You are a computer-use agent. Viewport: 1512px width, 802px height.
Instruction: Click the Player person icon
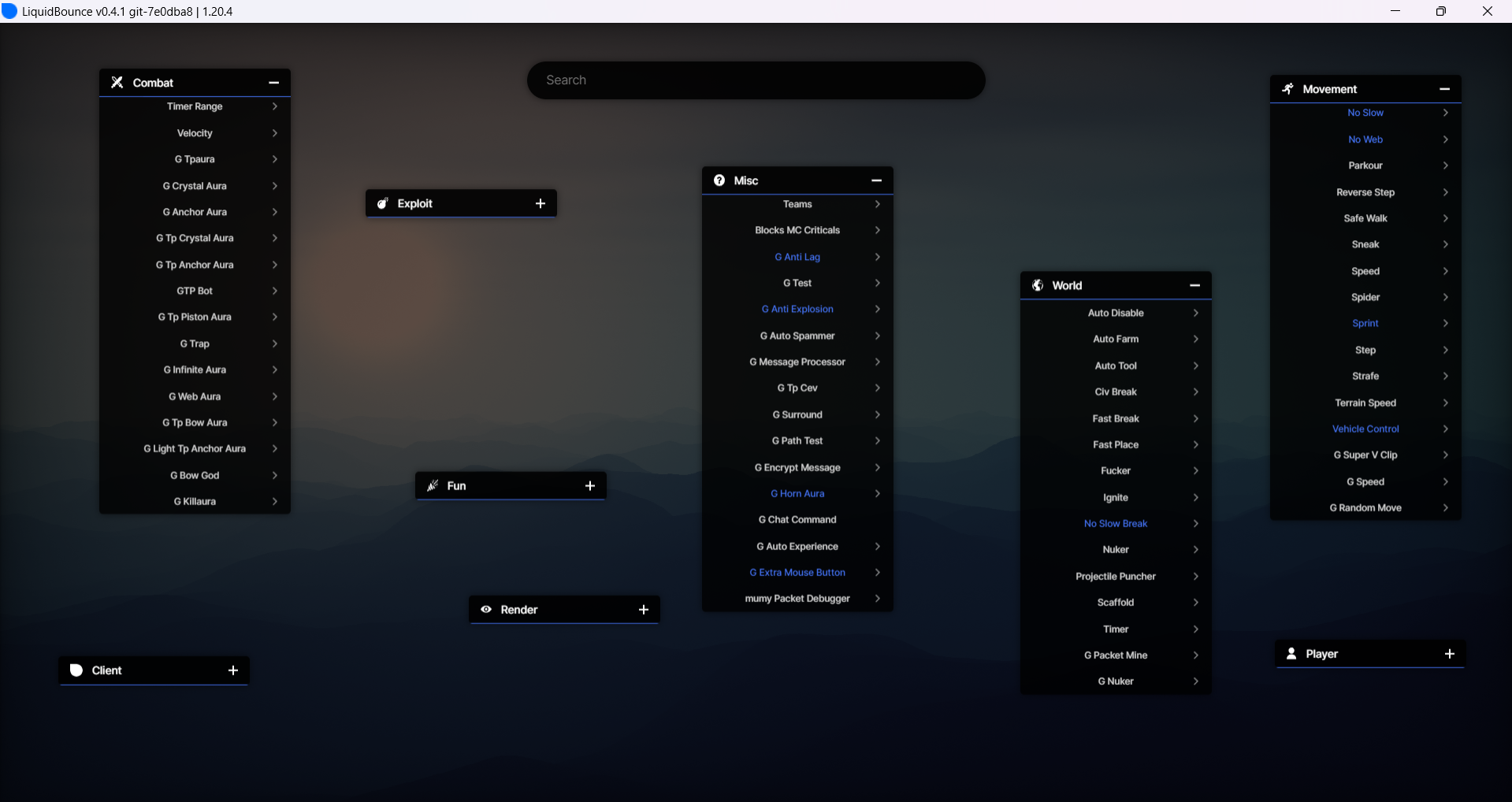click(x=1291, y=654)
